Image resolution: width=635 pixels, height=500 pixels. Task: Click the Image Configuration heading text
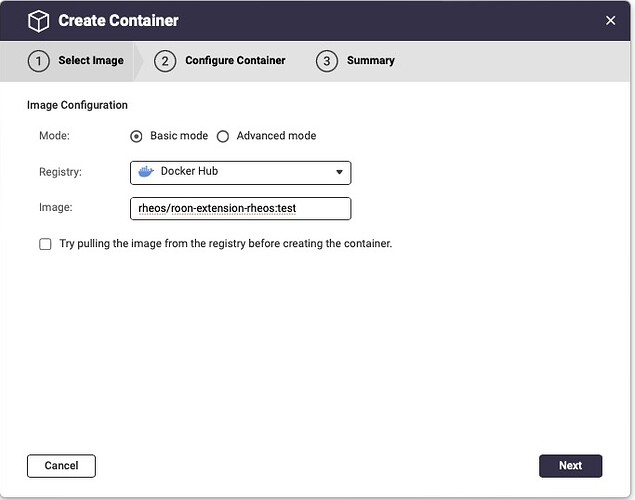77,105
